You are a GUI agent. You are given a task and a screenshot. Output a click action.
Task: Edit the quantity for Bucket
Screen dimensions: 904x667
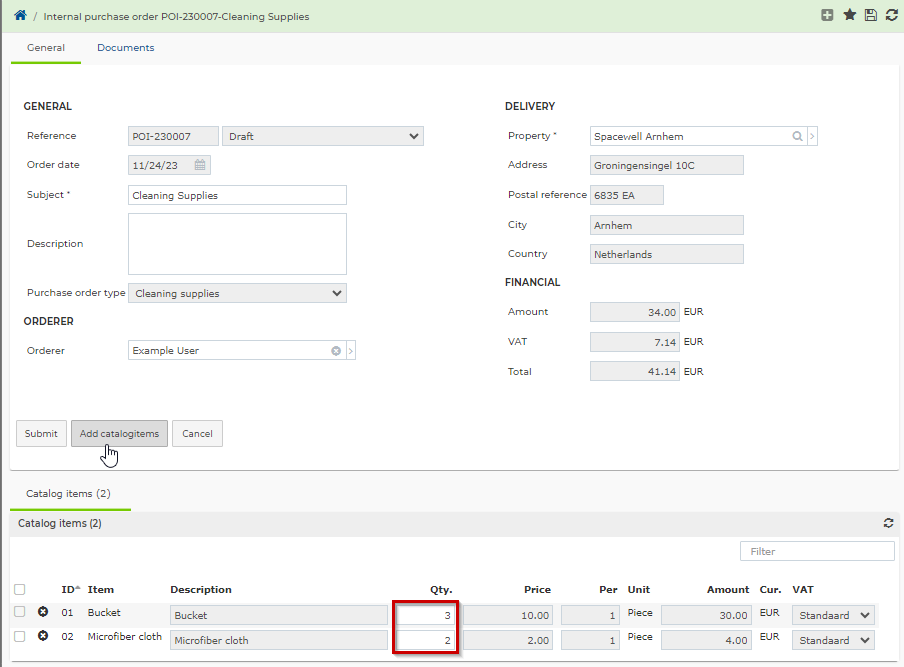[425, 615]
